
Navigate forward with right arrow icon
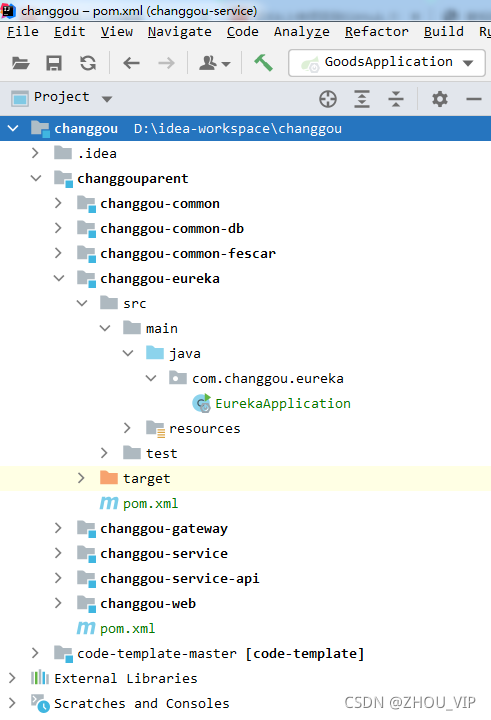coord(166,63)
